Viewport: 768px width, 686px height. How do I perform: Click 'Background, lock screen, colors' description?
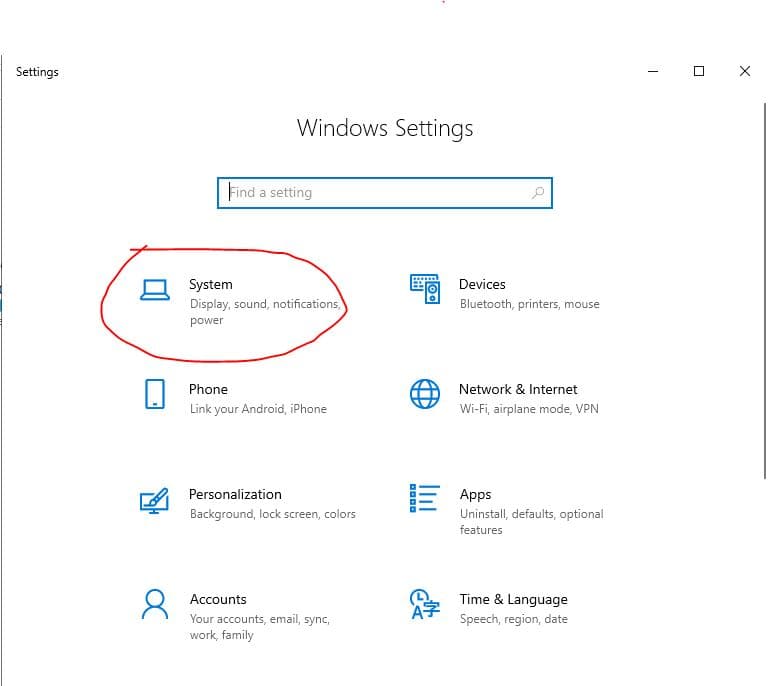pyautogui.click(x=273, y=514)
